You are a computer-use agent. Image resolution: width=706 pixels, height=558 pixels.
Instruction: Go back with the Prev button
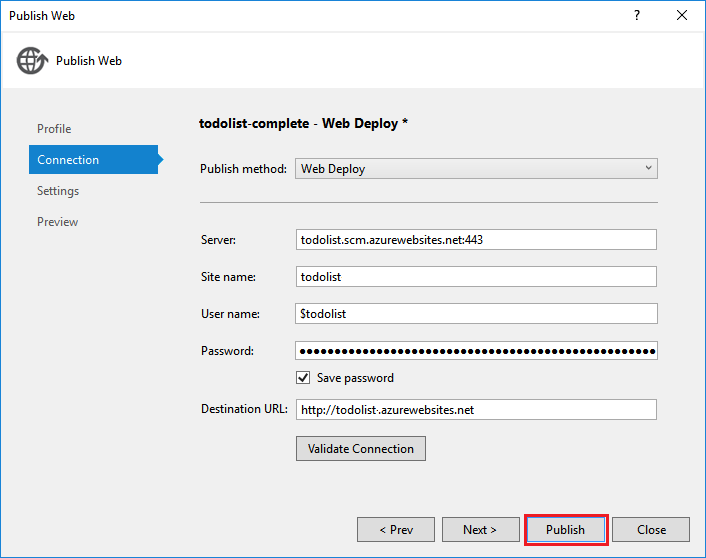pos(396,530)
